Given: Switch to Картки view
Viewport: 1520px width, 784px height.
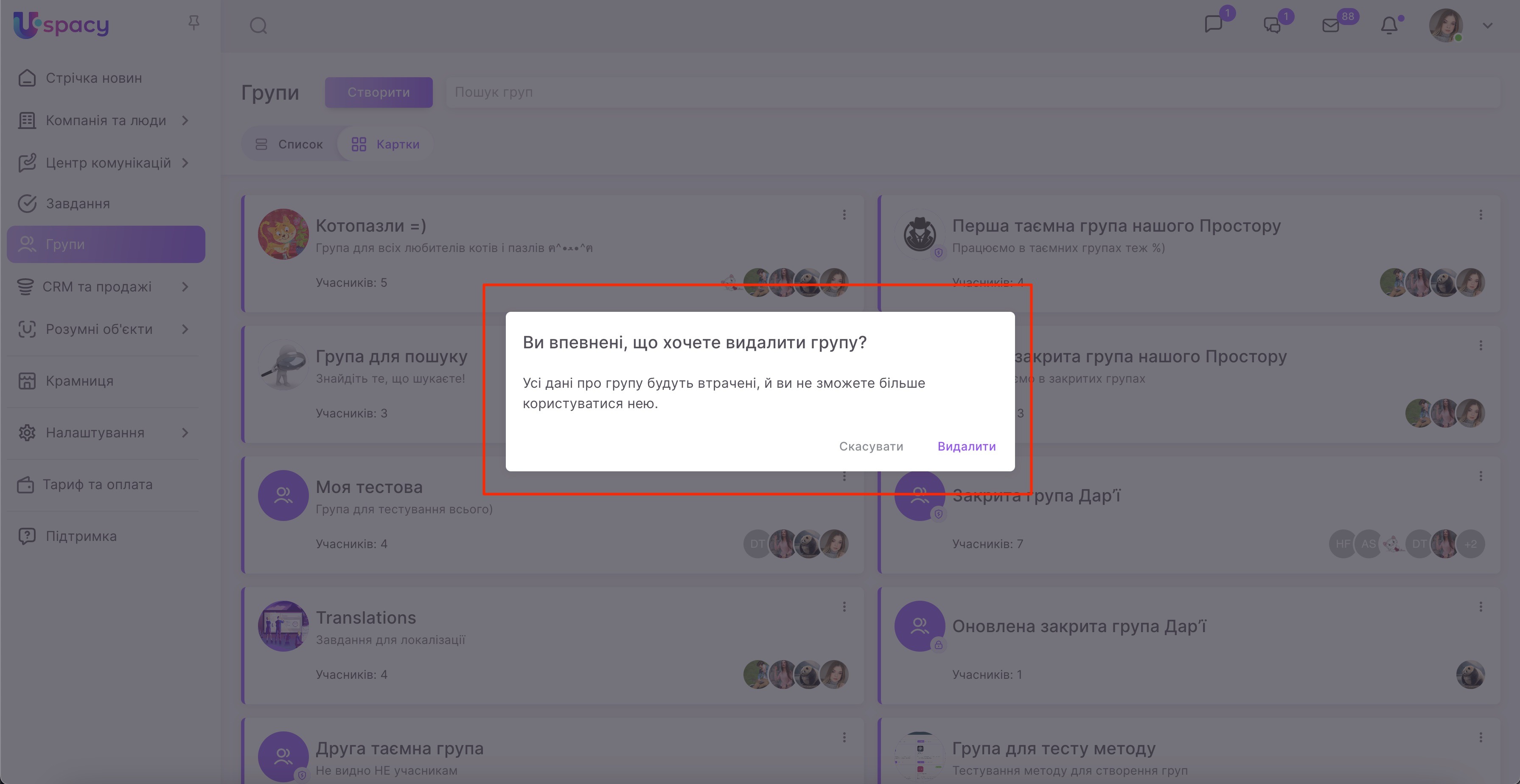Looking at the screenshot, I should tap(385, 144).
